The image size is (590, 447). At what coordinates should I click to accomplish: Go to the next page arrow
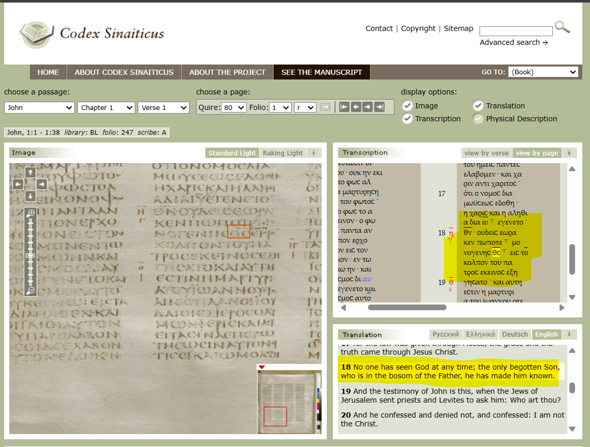[367, 107]
